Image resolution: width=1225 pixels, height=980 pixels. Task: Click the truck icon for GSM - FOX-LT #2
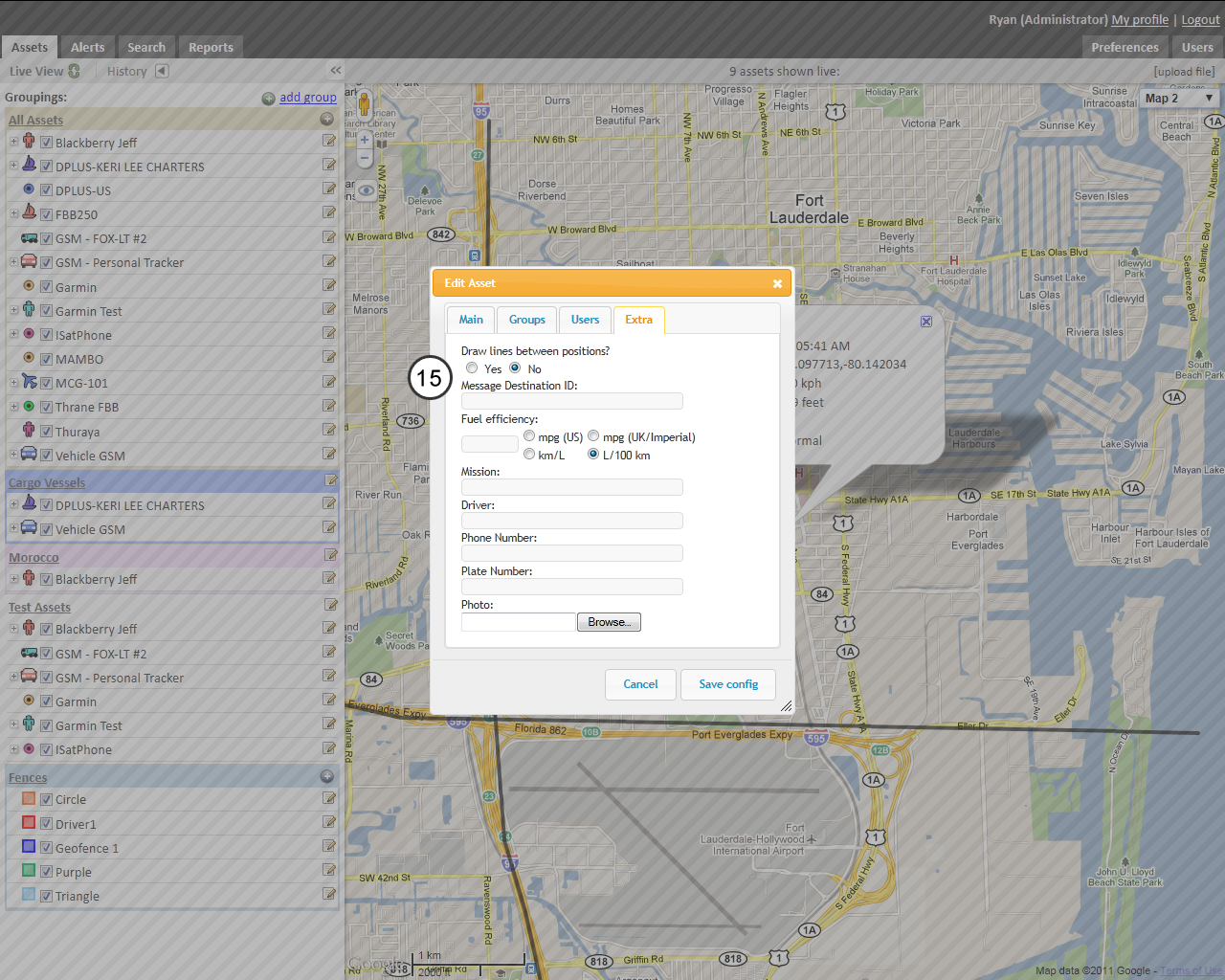point(28,236)
